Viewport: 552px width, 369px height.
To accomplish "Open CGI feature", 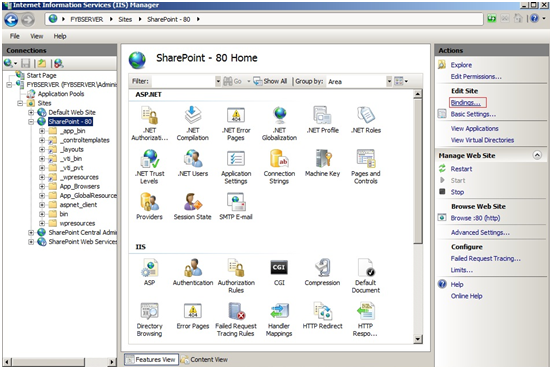I will point(279,272).
